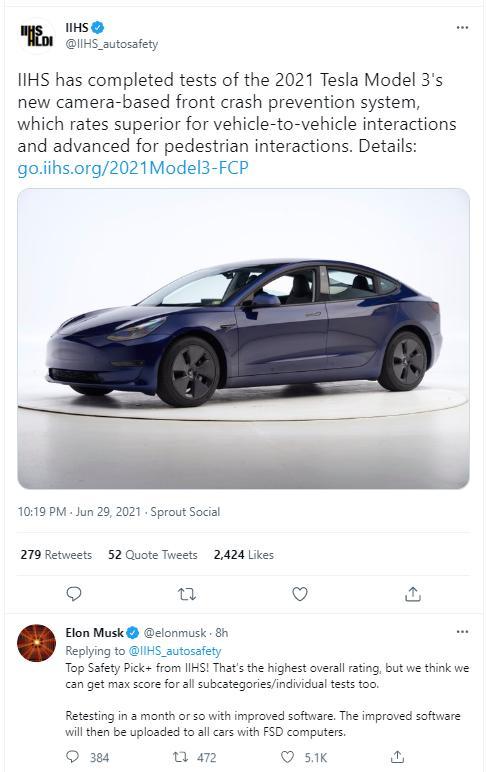Open the @IIHS_autosafety mention in reply
Screen dimensions: 486x772
[175, 651]
